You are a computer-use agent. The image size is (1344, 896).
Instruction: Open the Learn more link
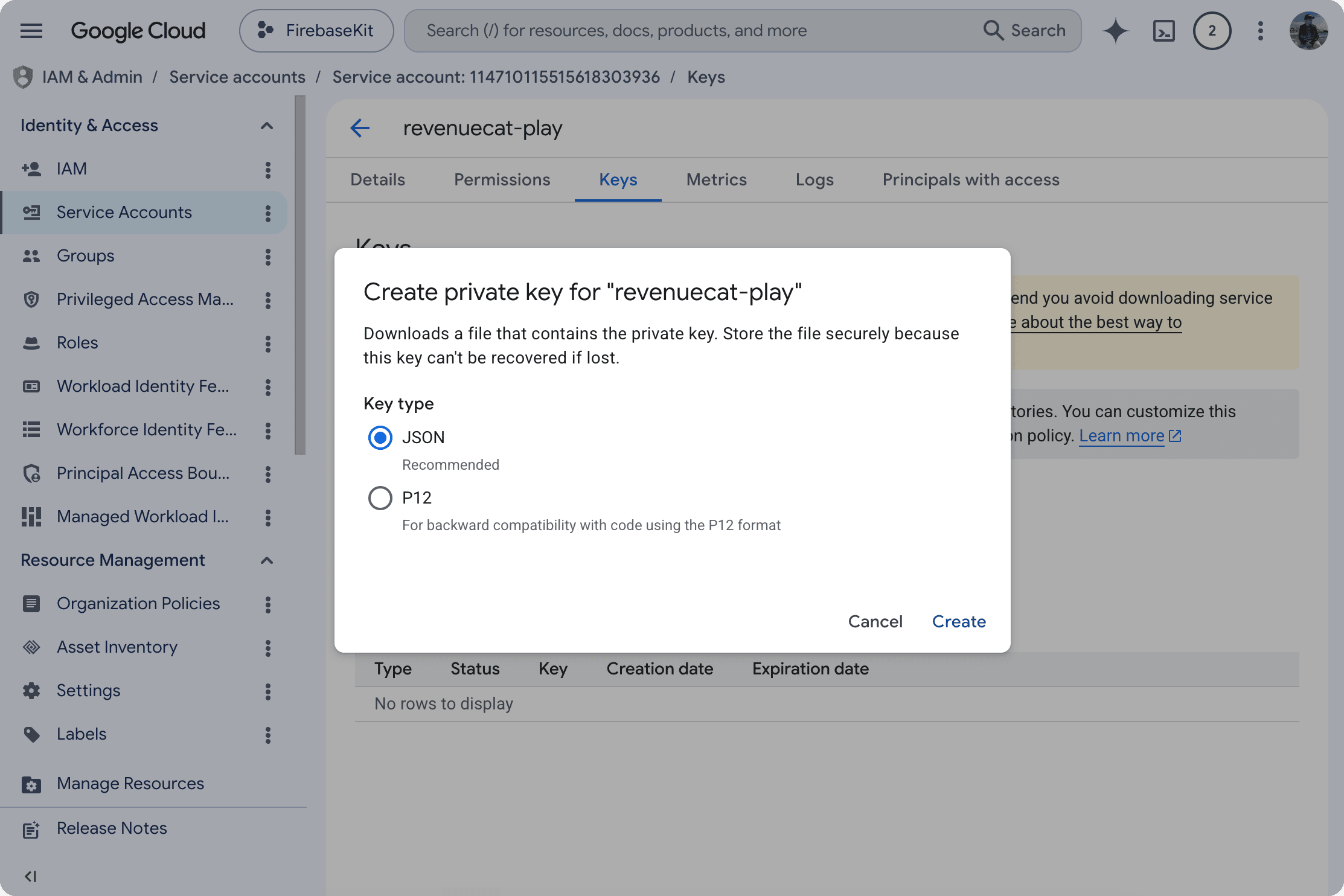point(1130,436)
